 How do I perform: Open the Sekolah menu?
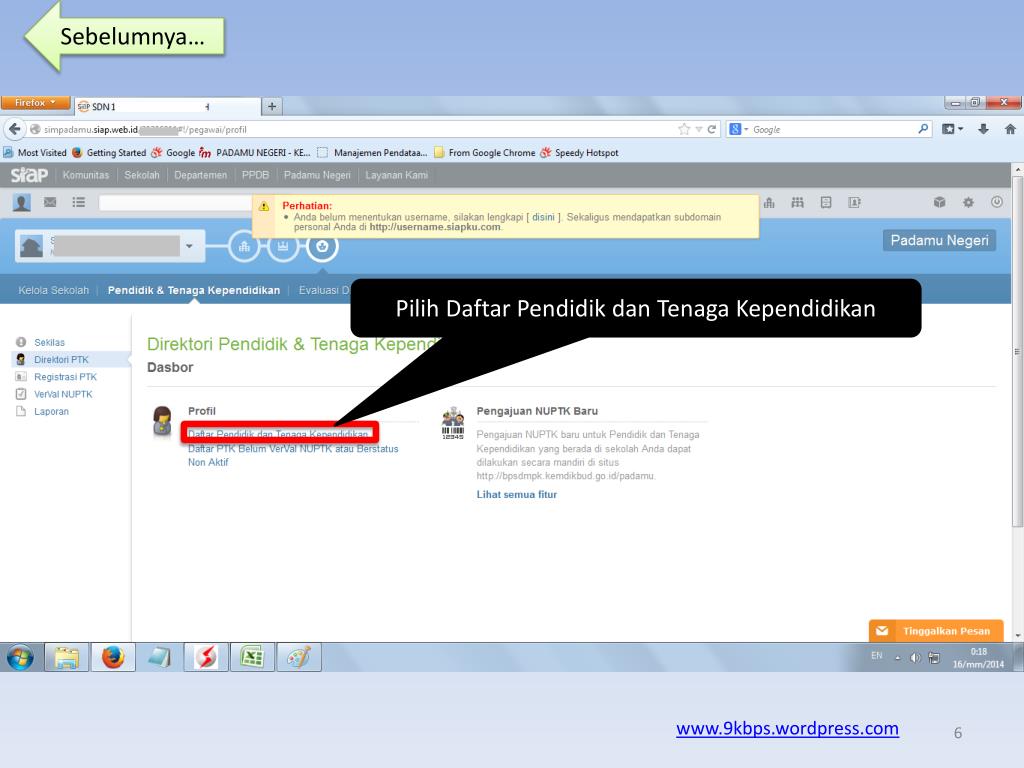pos(142,175)
